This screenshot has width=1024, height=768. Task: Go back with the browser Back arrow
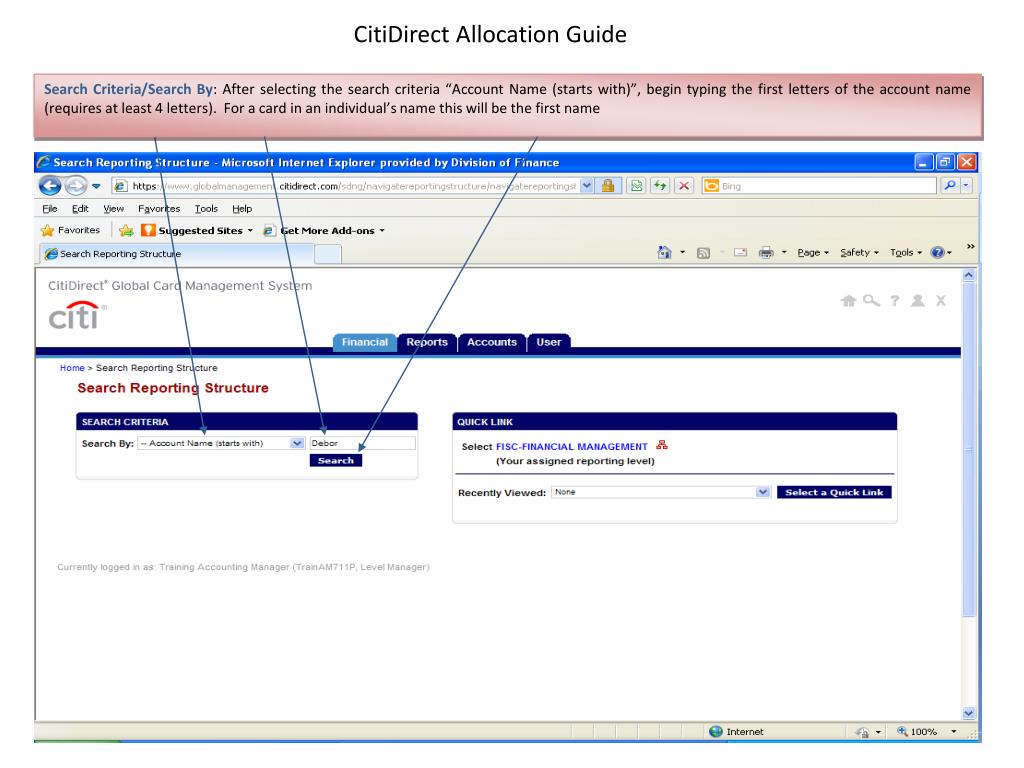50,186
